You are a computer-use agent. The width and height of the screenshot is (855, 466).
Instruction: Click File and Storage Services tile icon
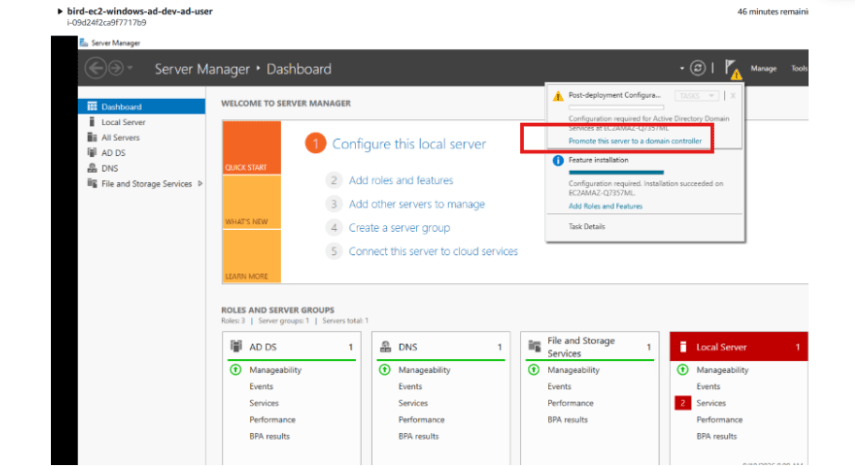(534, 346)
